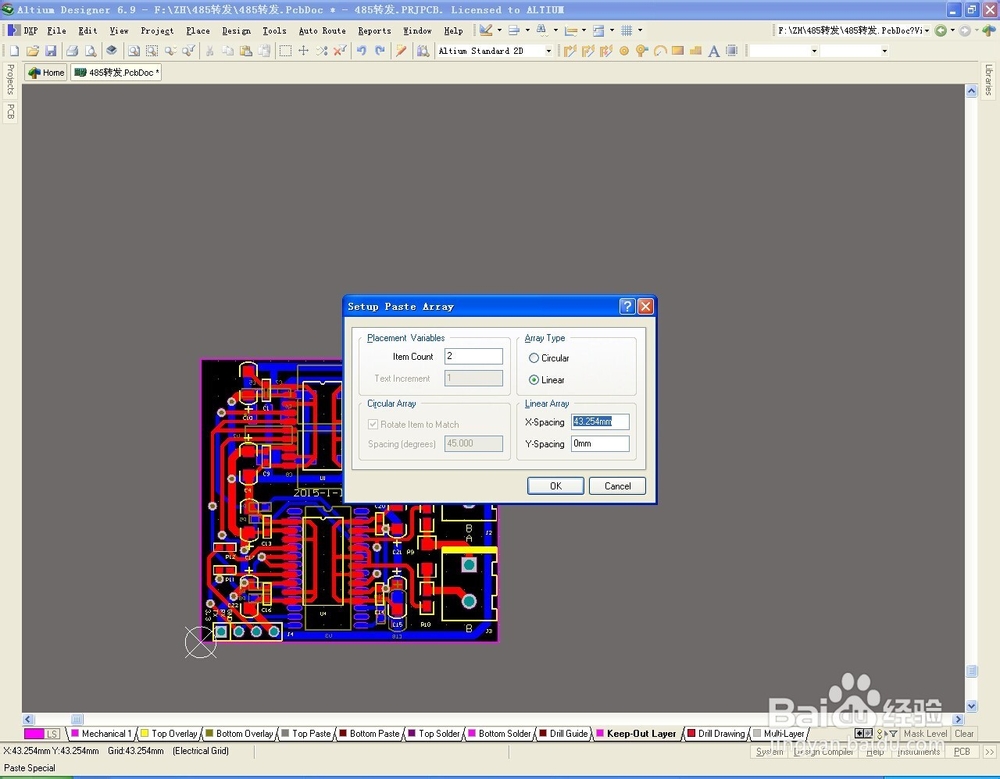Screen dimensions: 1000x779
Task: Click Cancel in Setup Paste Array dialog
Action: pyautogui.click(x=617, y=486)
